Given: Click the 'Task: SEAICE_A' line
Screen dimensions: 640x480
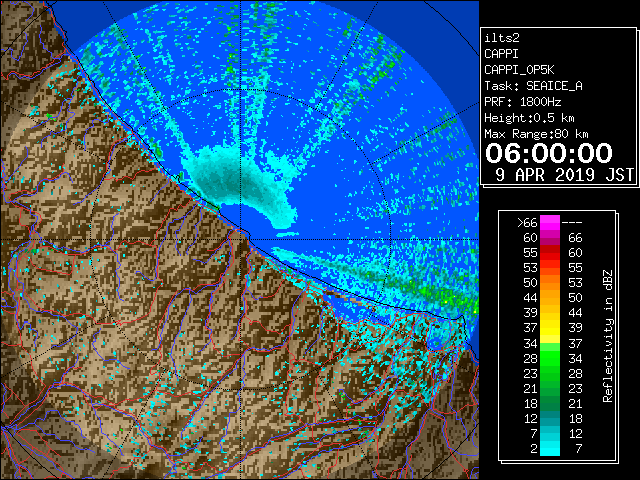Looking at the screenshot, I should [533, 86].
